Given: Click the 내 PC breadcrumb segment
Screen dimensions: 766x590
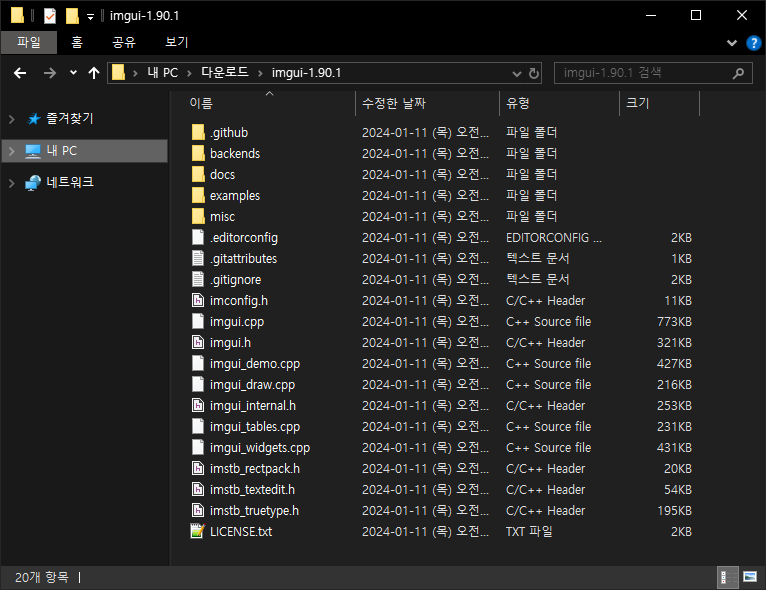Looking at the screenshot, I should coord(163,73).
